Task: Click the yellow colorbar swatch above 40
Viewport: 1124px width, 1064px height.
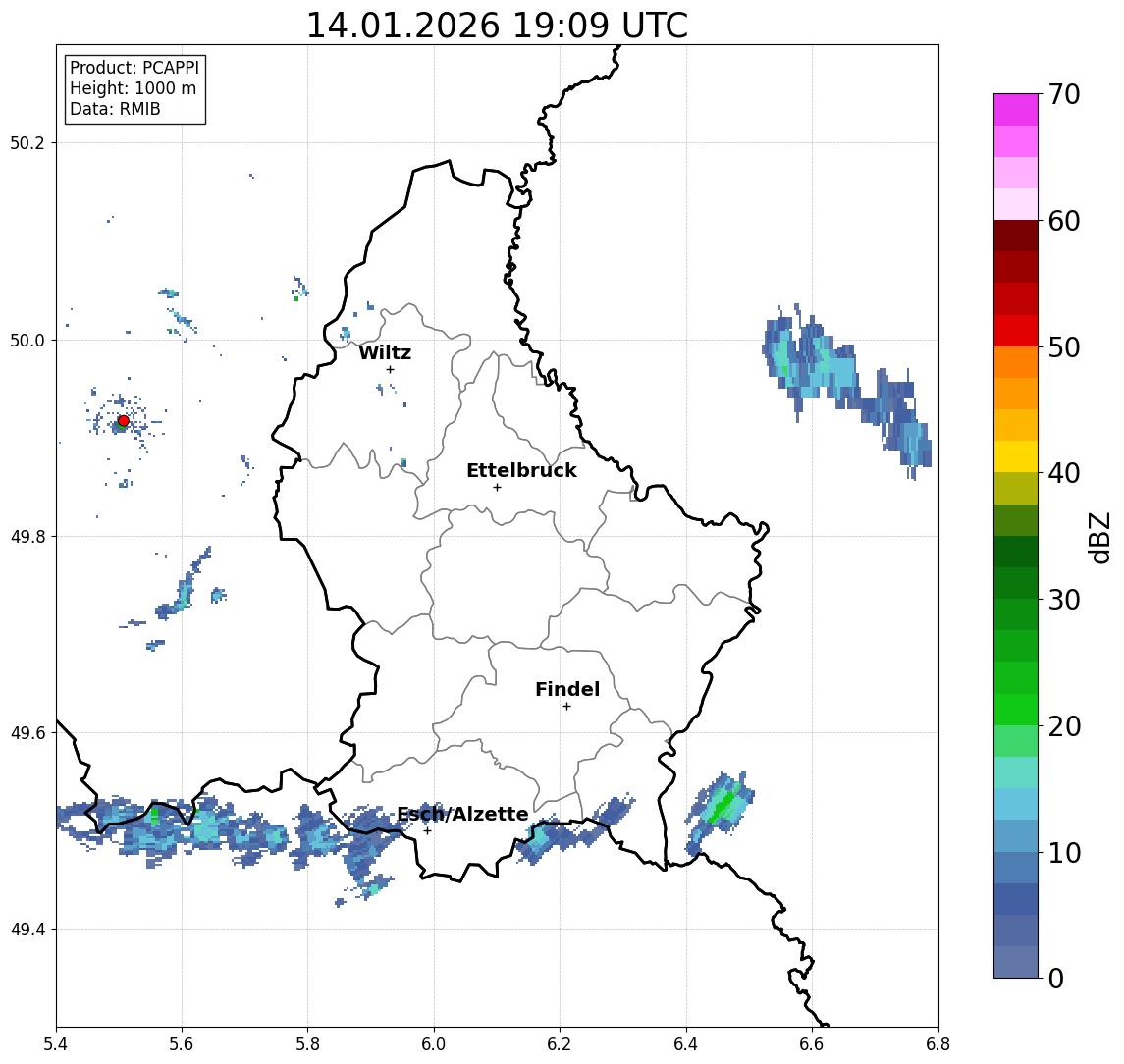Action: [1016, 456]
